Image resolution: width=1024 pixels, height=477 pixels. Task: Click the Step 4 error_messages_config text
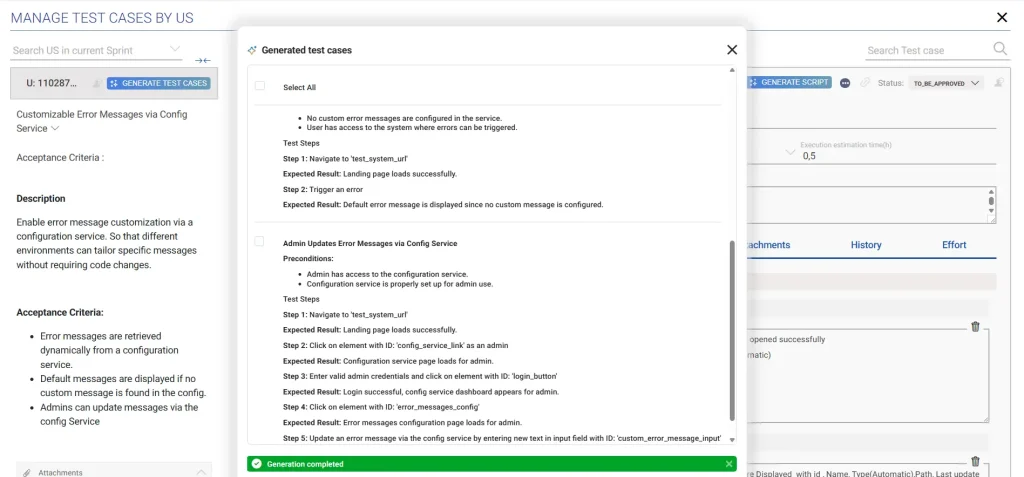(x=381, y=407)
